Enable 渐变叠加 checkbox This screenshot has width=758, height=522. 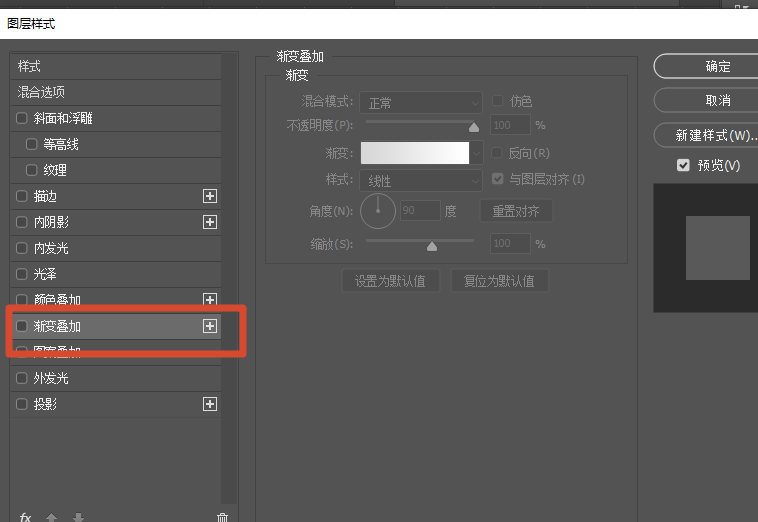(22, 326)
